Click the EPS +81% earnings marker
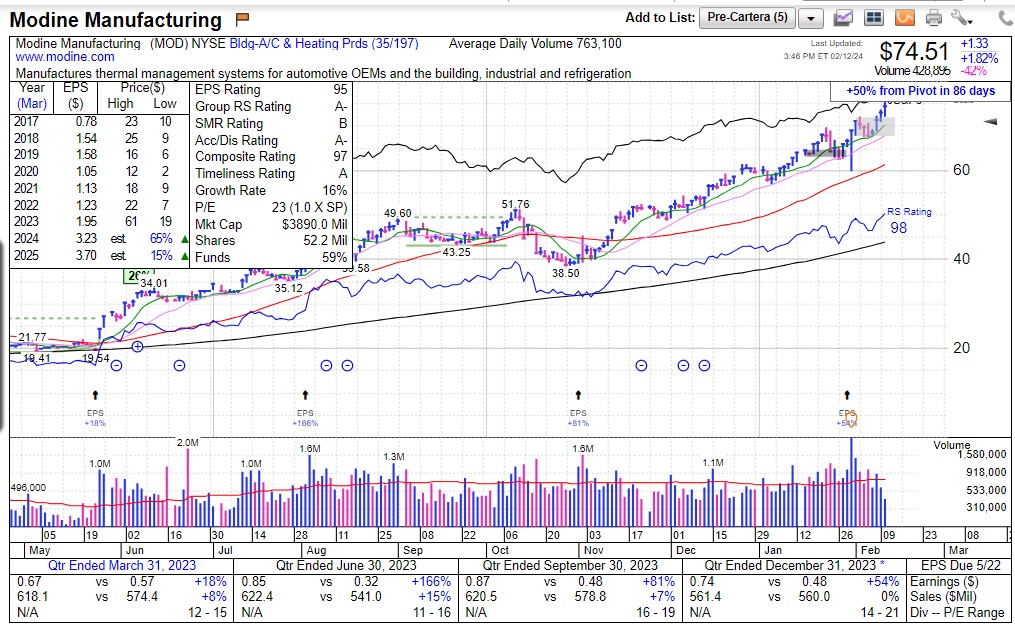 point(578,418)
